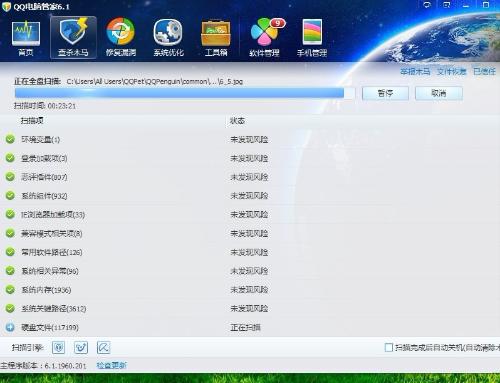Select the 恶评插件(807) row text
Viewport: 500px width, 383px height.
pyautogui.click(x=44, y=177)
